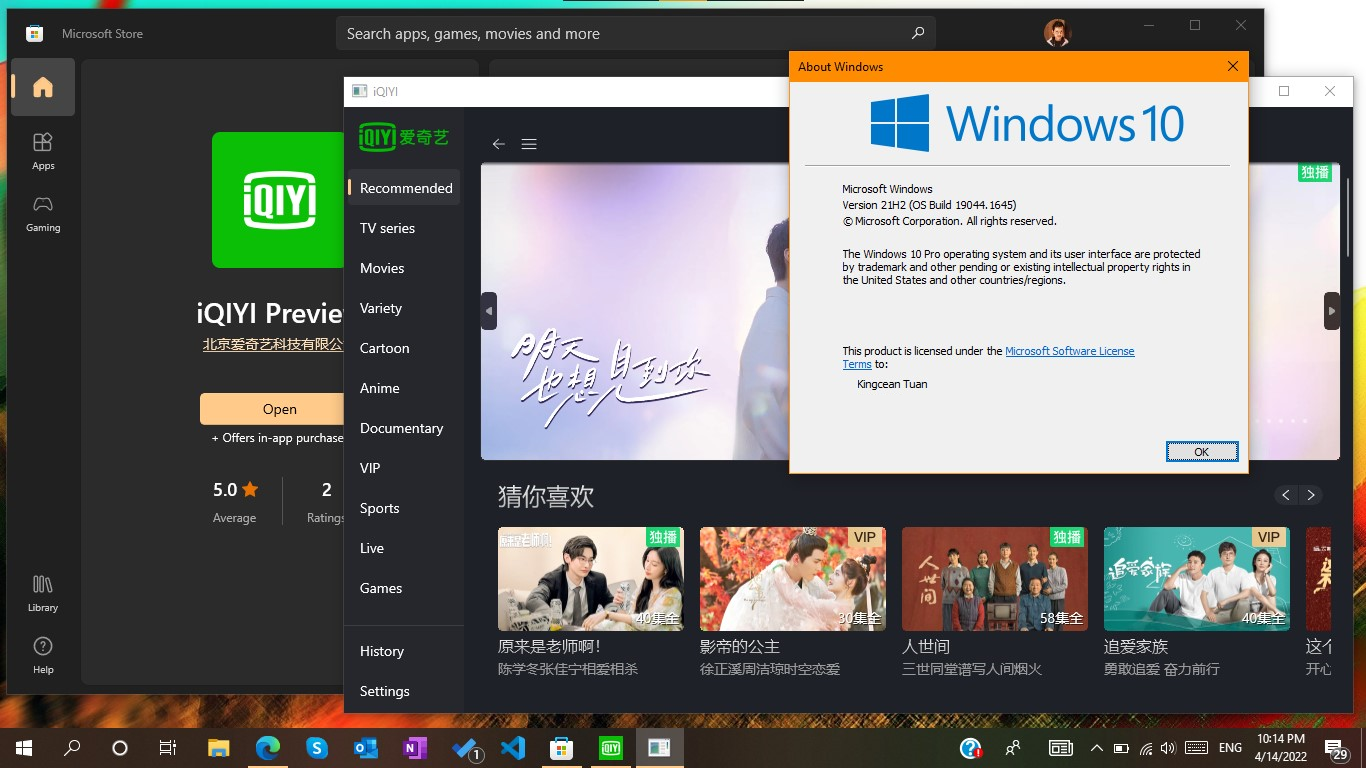Viewport: 1366px width, 768px height.
Task: Click the right chevron beside 猜你喜欢 section
Action: (1311, 495)
